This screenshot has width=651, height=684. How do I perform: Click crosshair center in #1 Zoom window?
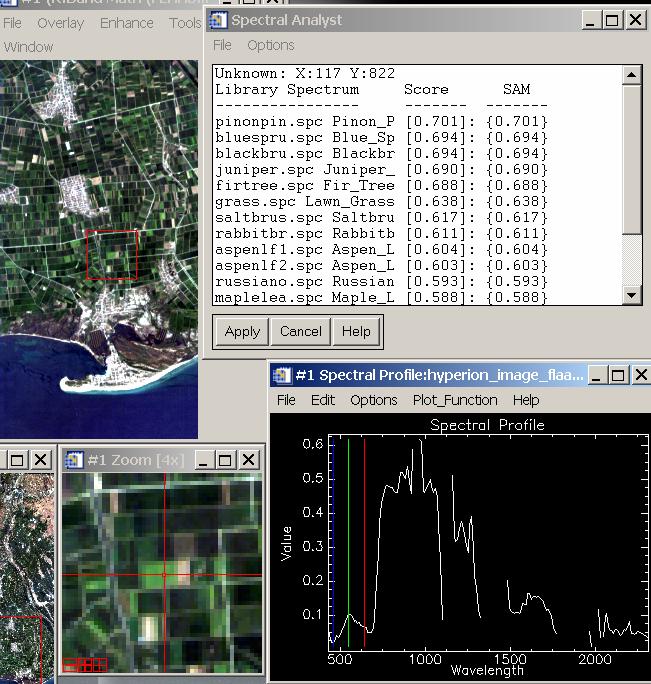[164, 575]
